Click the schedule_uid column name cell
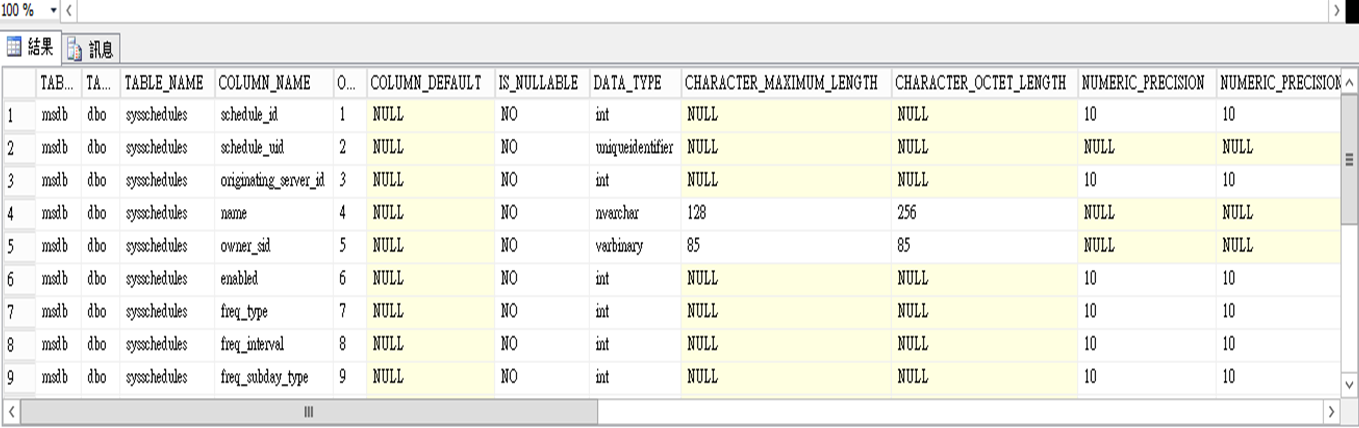Screen dimensions: 1359x428 253,148
